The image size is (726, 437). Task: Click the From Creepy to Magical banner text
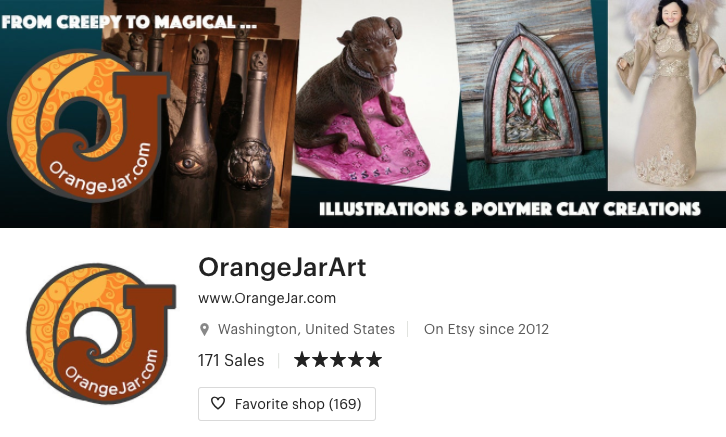click(129, 22)
